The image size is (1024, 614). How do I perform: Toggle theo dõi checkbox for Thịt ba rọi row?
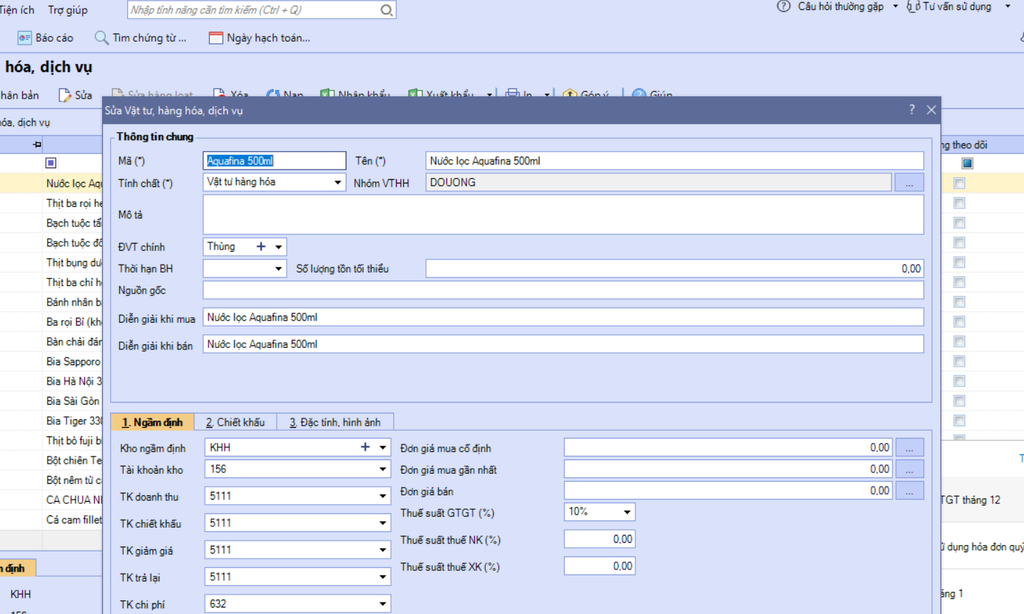(959, 203)
